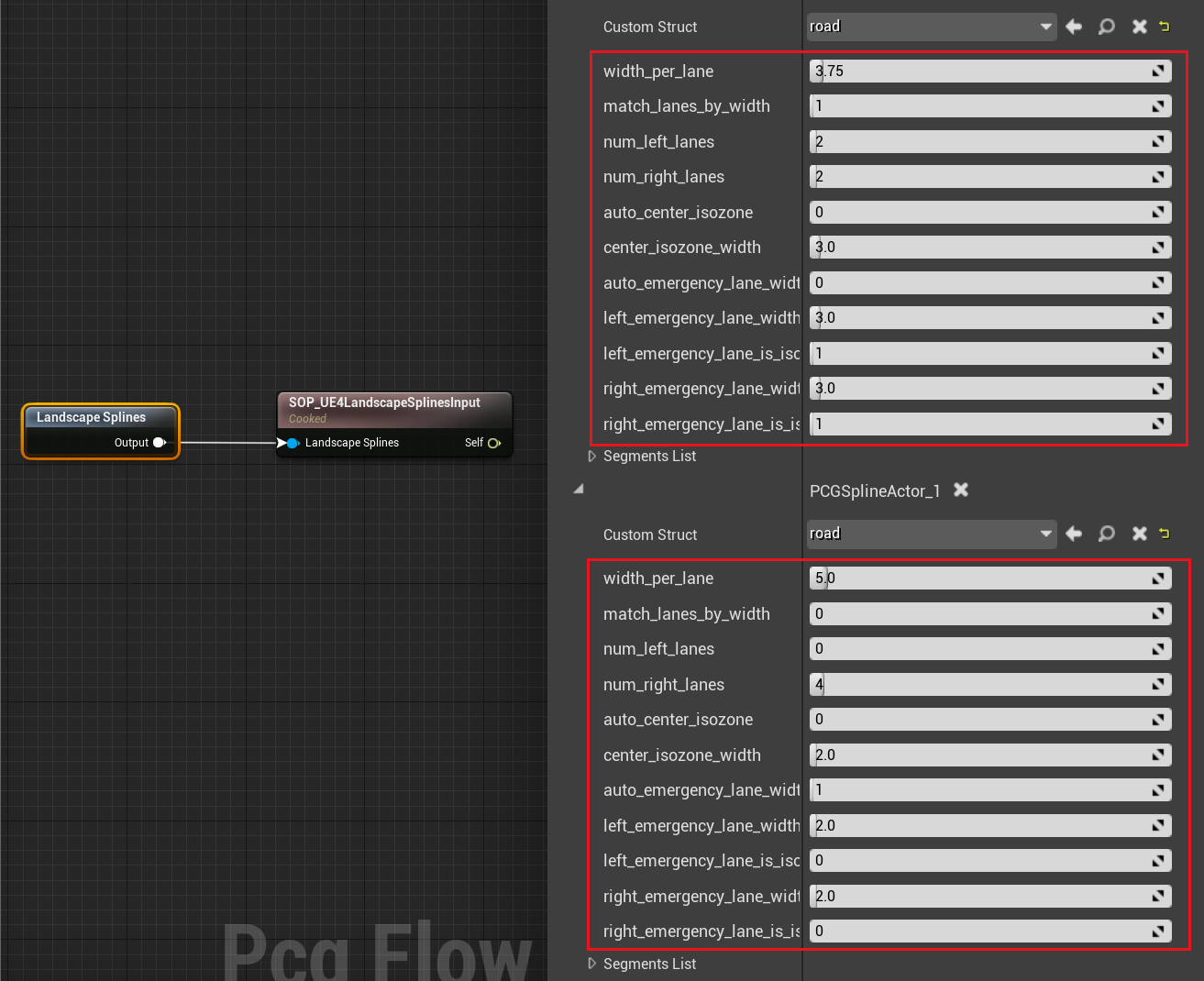This screenshot has width=1204, height=981.
Task: Reset first Custom Struct with yellow arrow
Action: [1165, 27]
